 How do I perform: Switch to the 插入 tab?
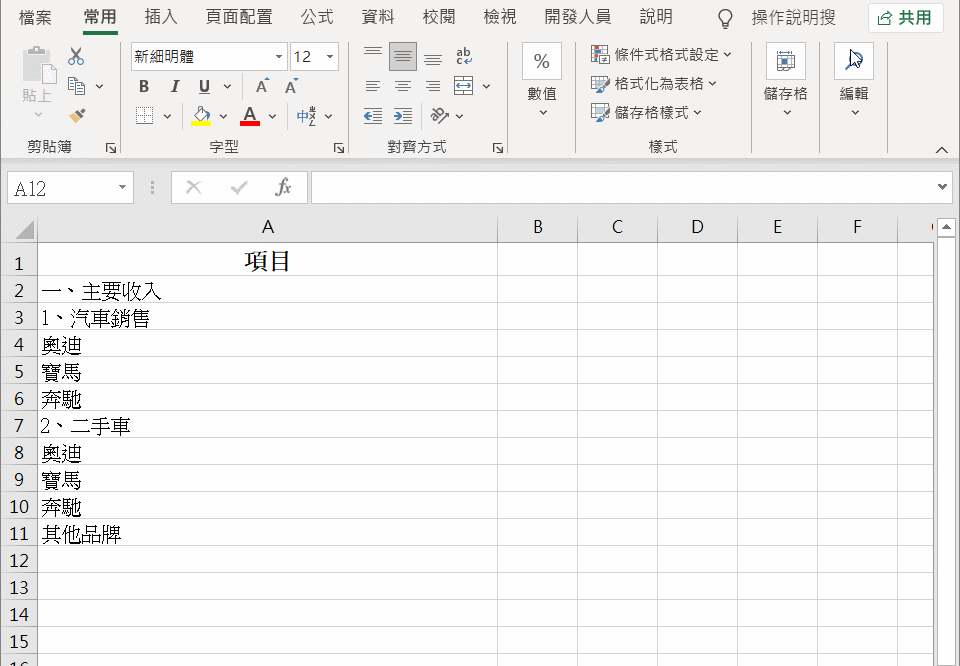(161, 17)
